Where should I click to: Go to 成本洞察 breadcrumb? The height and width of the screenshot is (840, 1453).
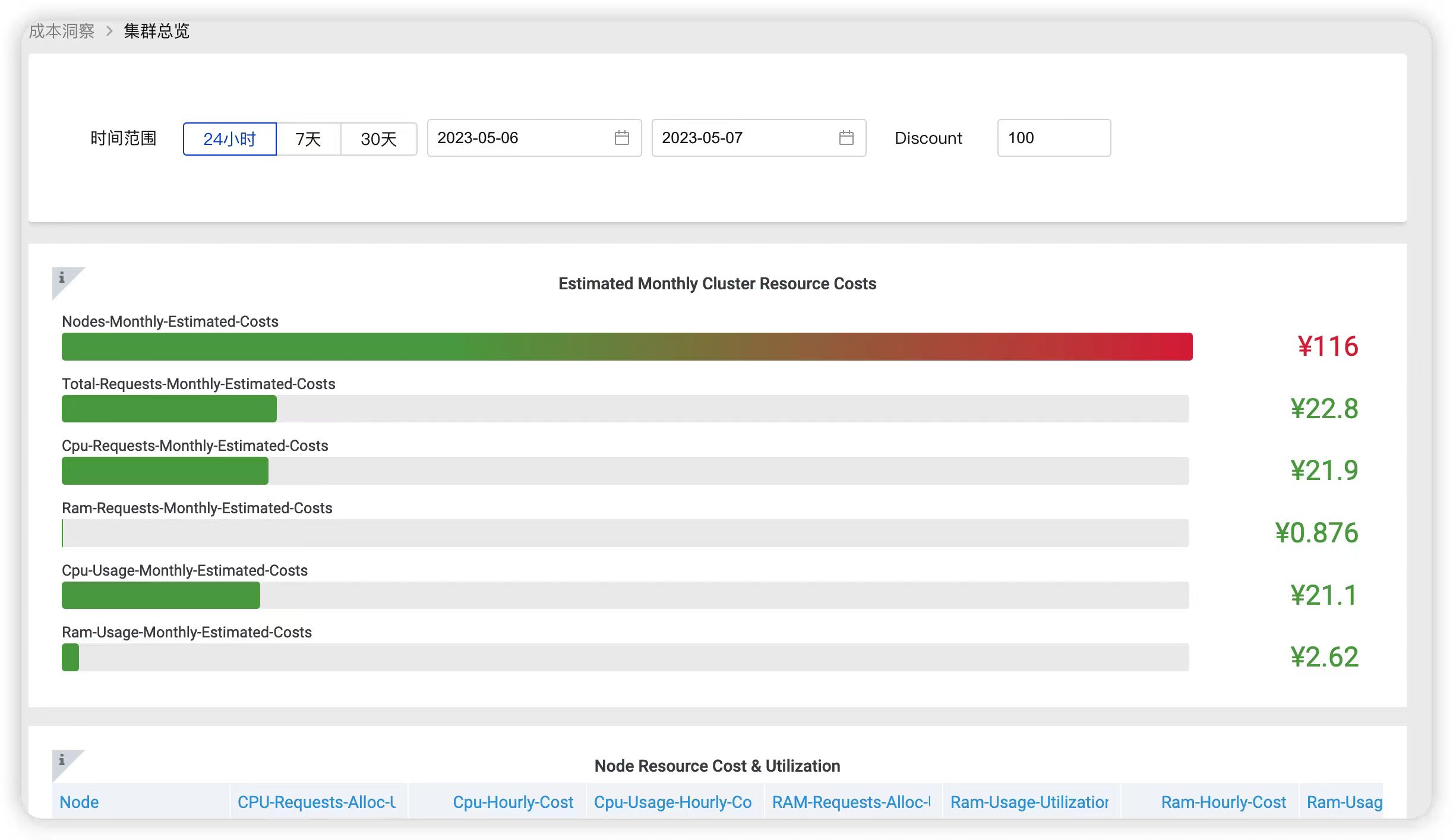(x=62, y=31)
